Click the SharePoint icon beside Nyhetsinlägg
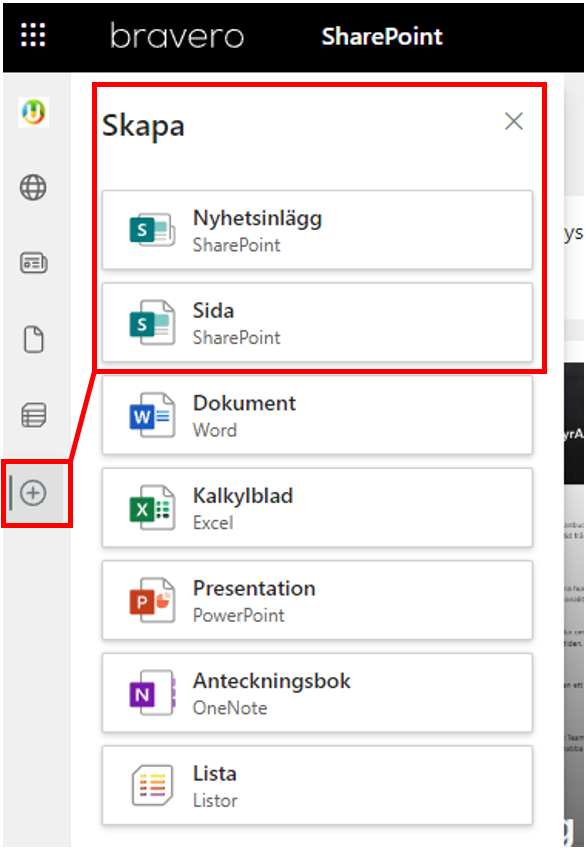Viewport: 586px width, 851px height. click(152, 230)
